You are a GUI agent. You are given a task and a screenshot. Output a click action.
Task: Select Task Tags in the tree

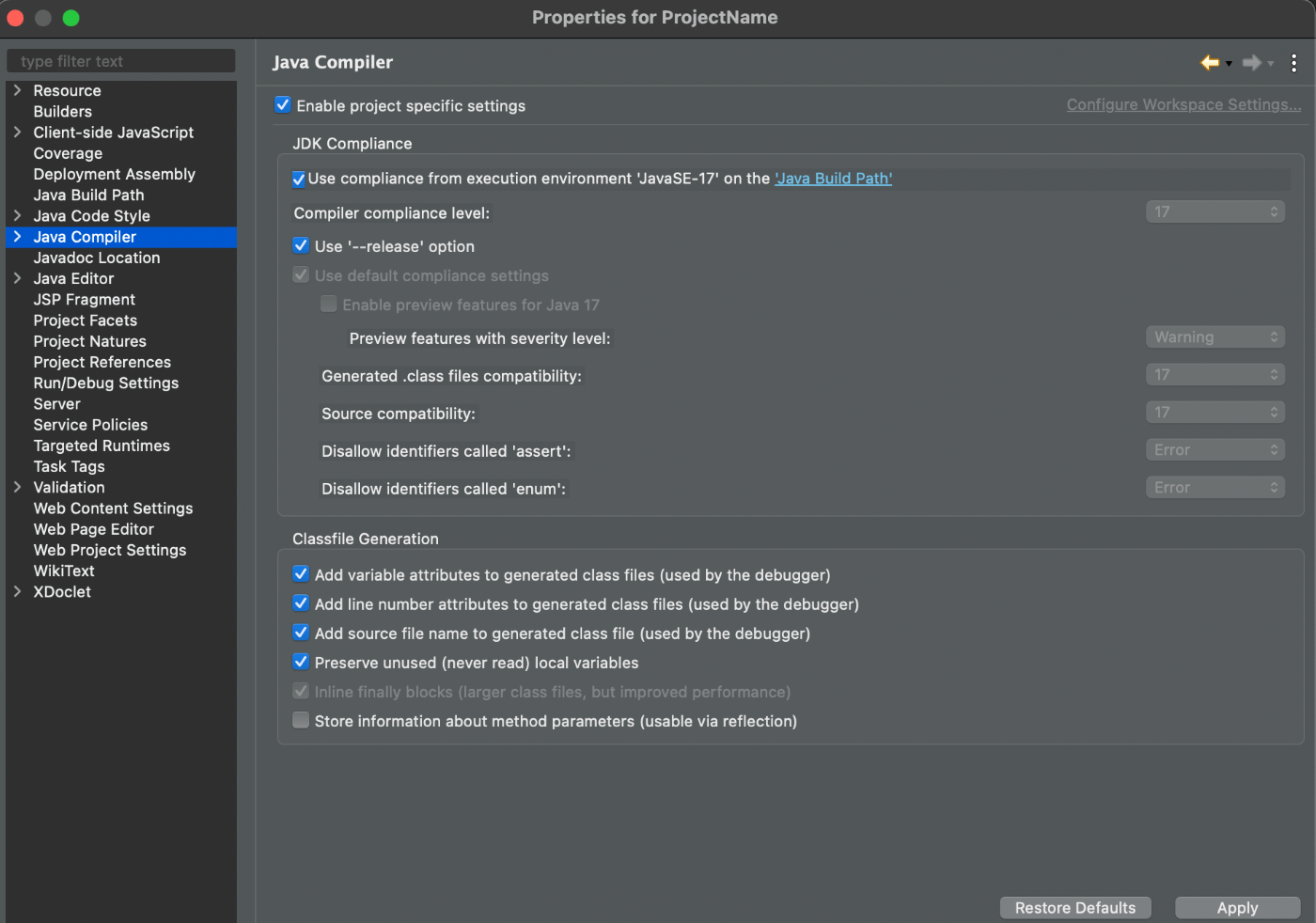pyautogui.click(x=70, y=466)
